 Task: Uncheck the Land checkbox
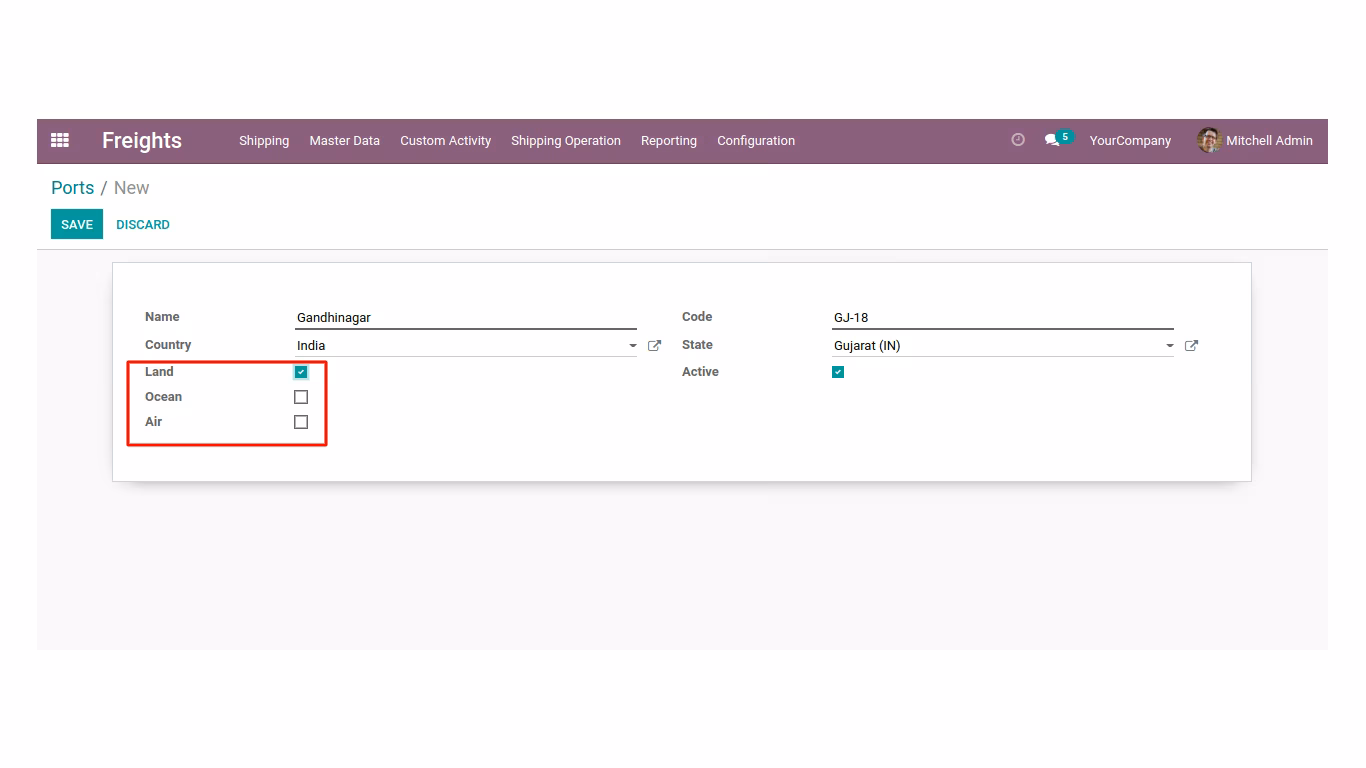[301, 372]
